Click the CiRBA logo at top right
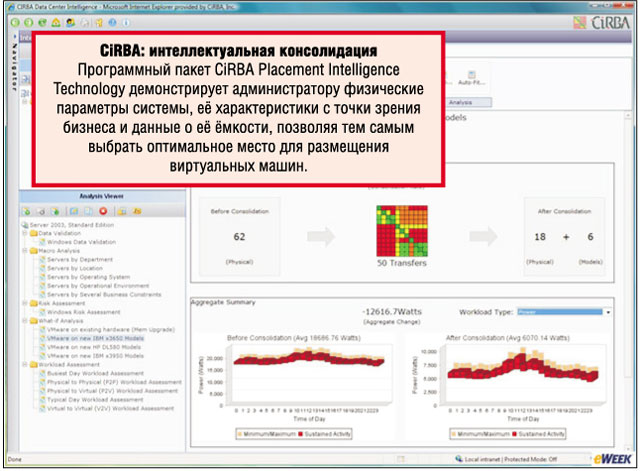This screenshot has width=640, height=471. click(602, 23)
